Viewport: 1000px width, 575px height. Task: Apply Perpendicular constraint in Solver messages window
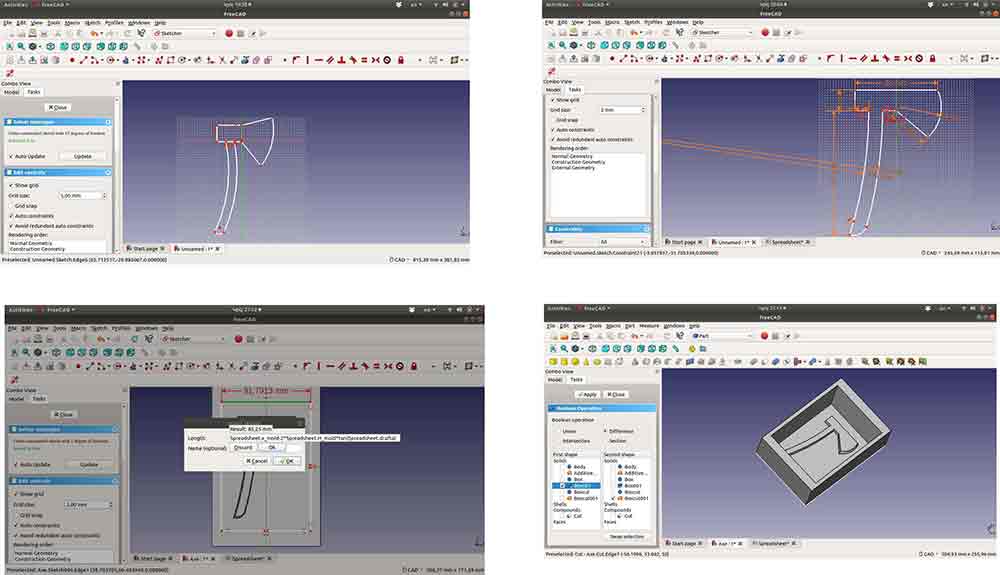(x=341, y=60)
